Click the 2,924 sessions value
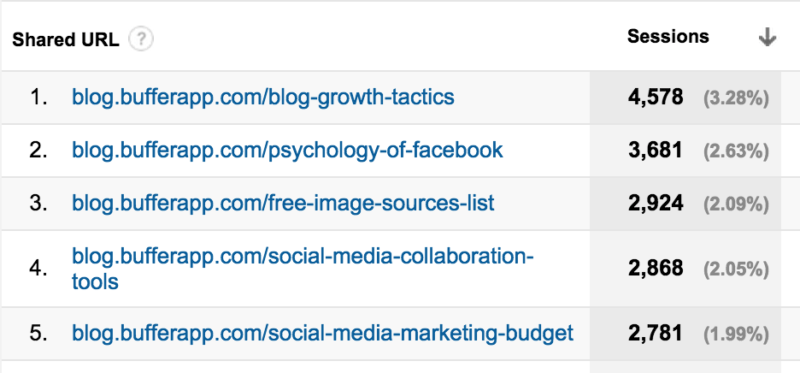The image size is (800, 373). tap(656, 203)
